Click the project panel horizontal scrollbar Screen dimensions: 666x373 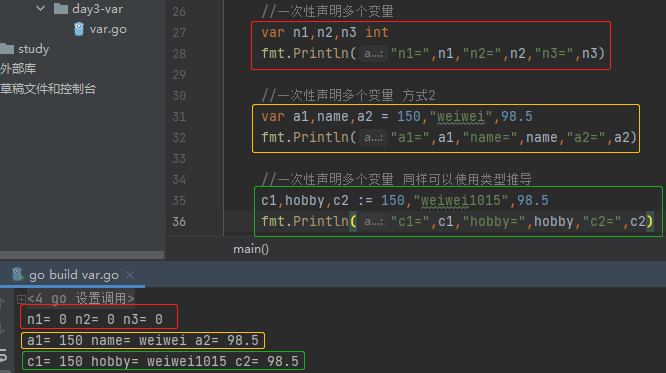(x=82, y=255)
